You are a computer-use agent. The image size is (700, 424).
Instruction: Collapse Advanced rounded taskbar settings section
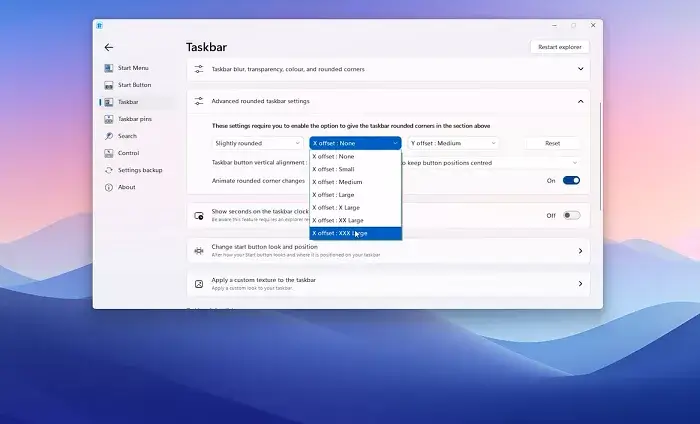[x=580, y=101]
